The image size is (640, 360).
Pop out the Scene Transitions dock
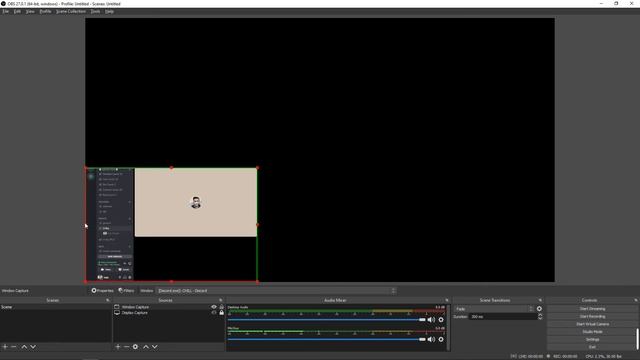[x=540, y=300]
